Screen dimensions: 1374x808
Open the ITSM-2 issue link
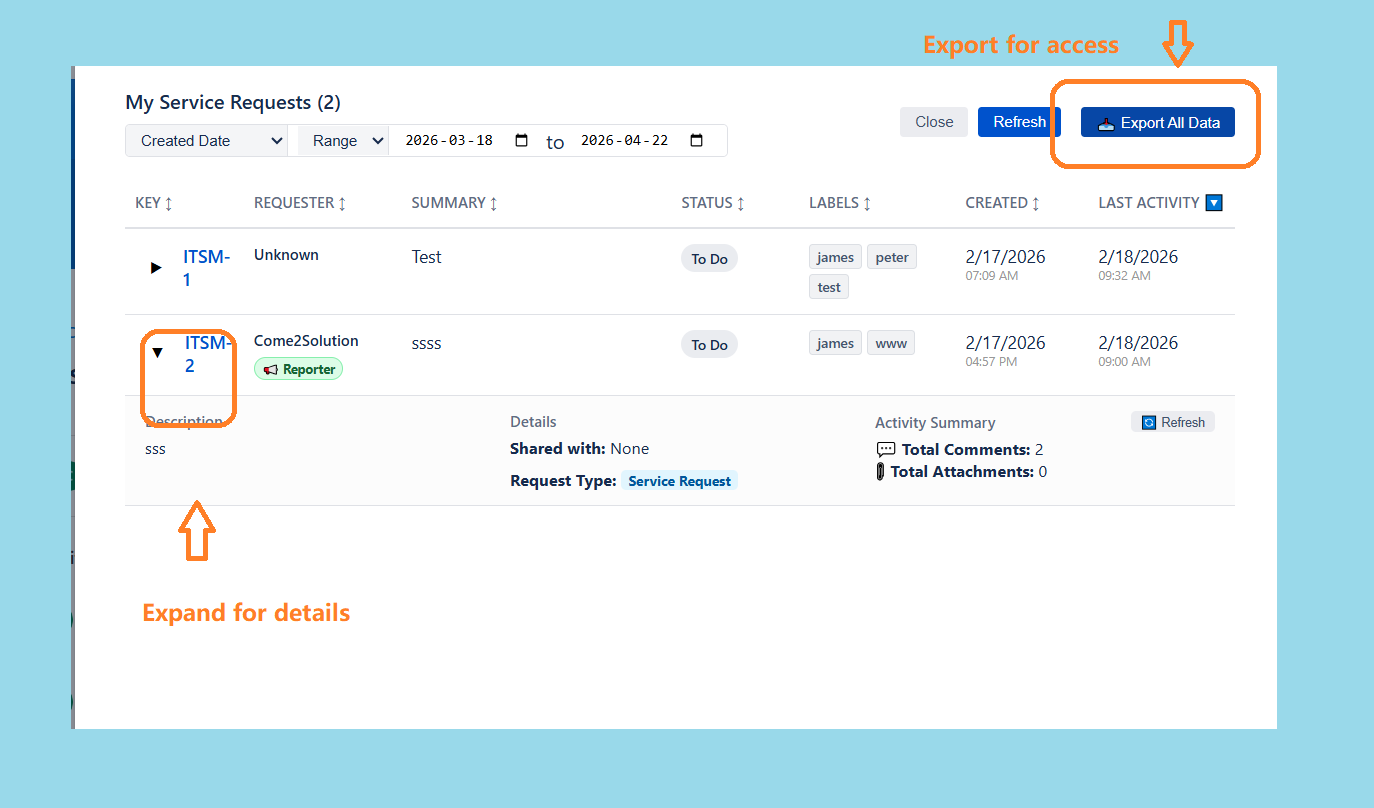pos(208,354)
